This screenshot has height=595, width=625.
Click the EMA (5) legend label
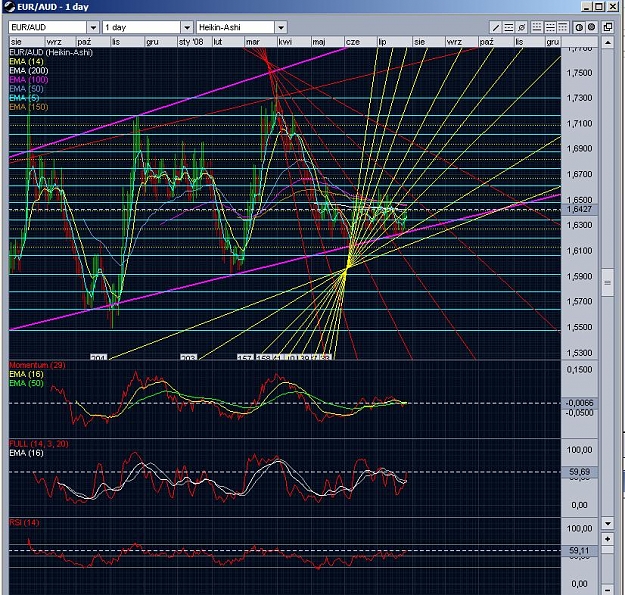(24, 98)
